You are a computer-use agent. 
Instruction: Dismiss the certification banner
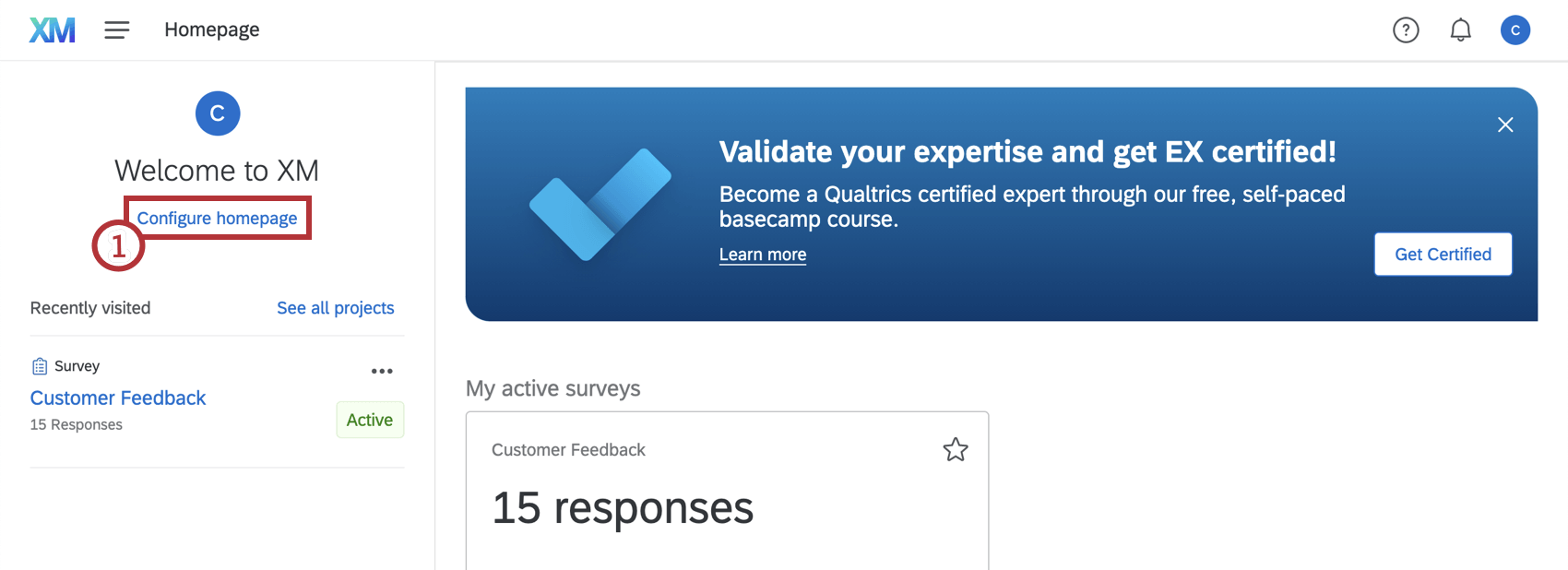coord(1505,125)
